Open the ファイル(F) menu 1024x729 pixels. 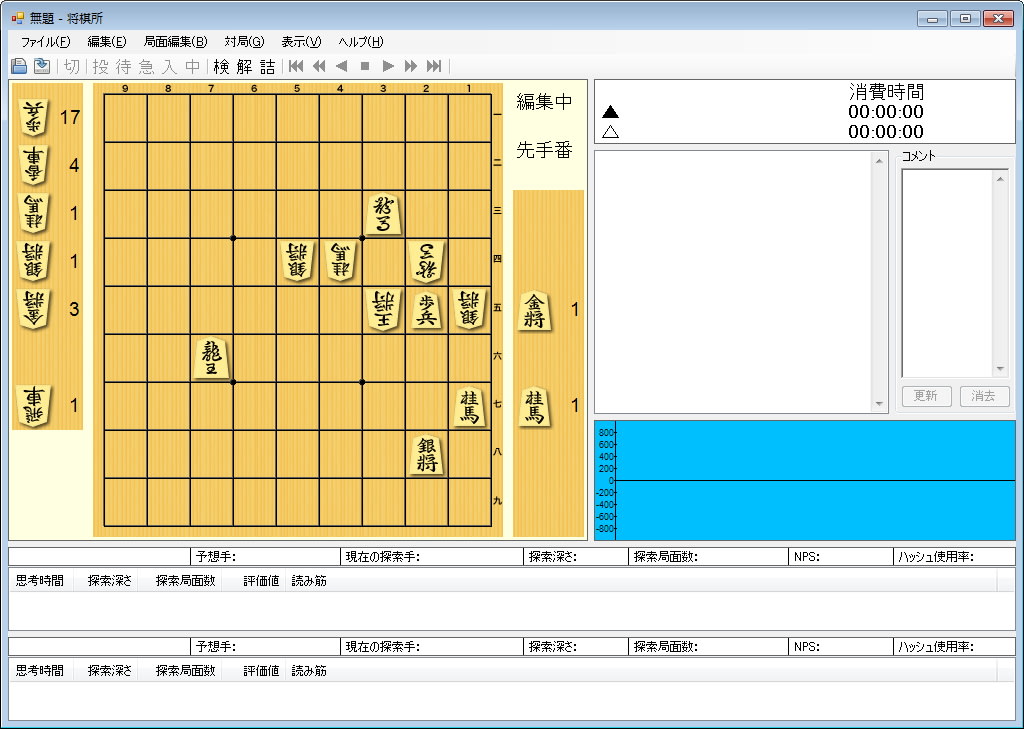click(45, 42)
